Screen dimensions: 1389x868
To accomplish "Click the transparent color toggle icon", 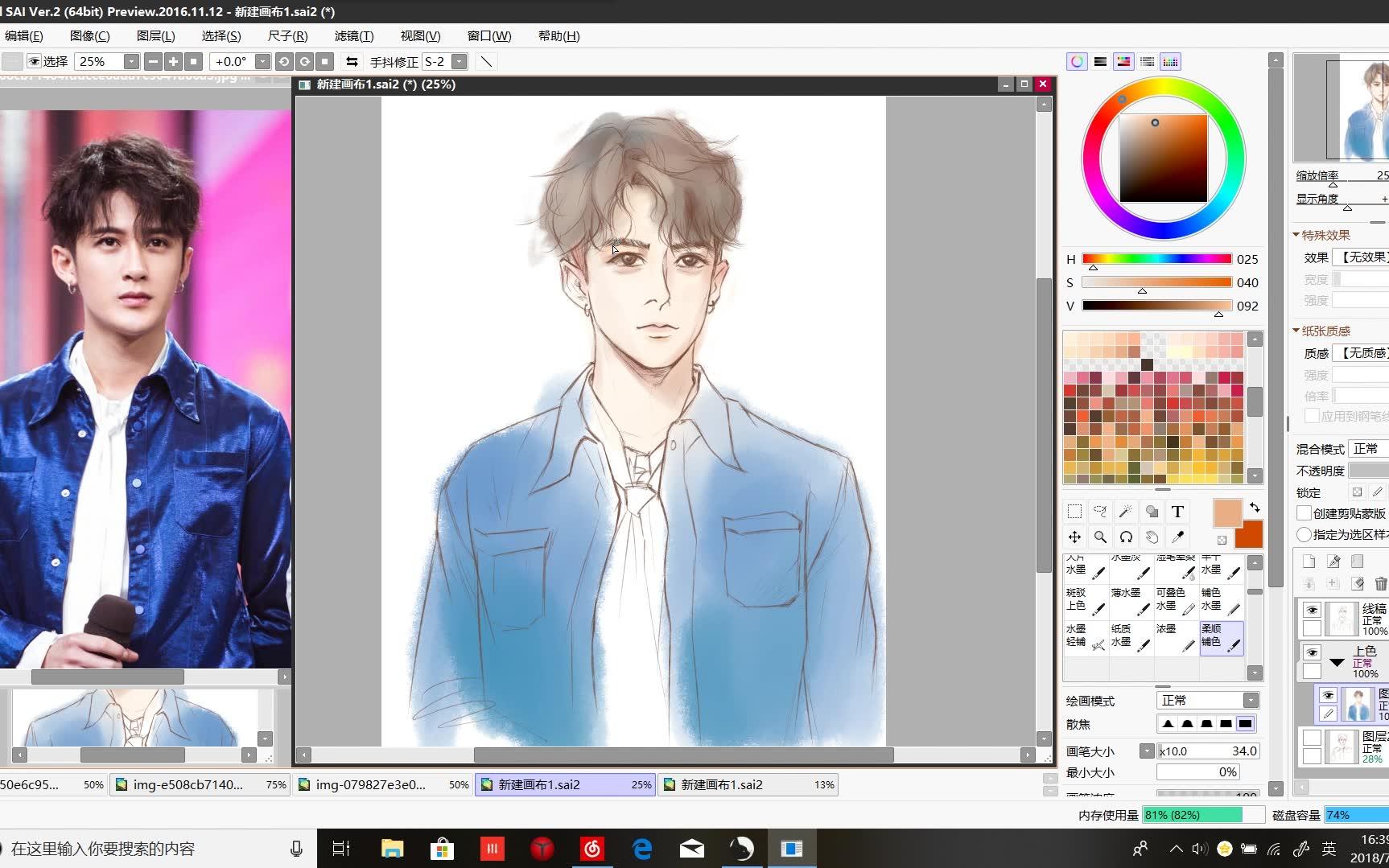I will pos(1222,540).
